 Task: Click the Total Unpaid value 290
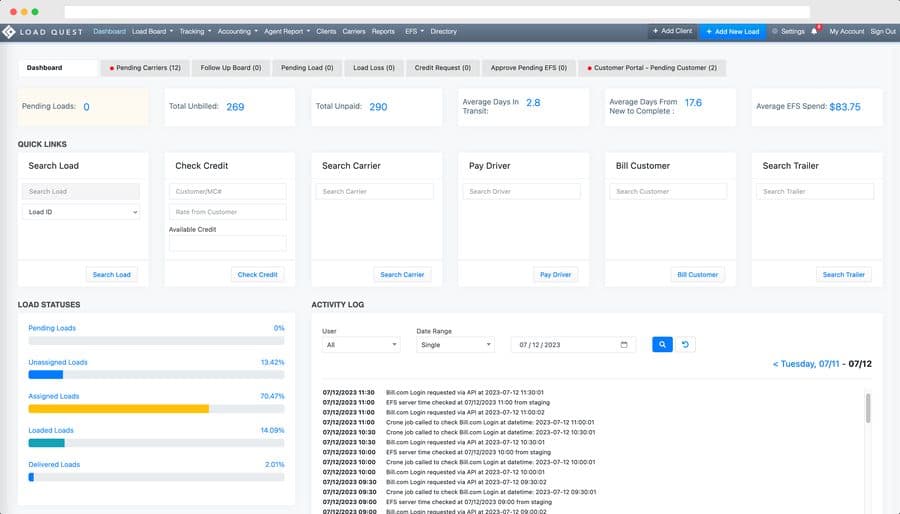(x=378, y=107)
